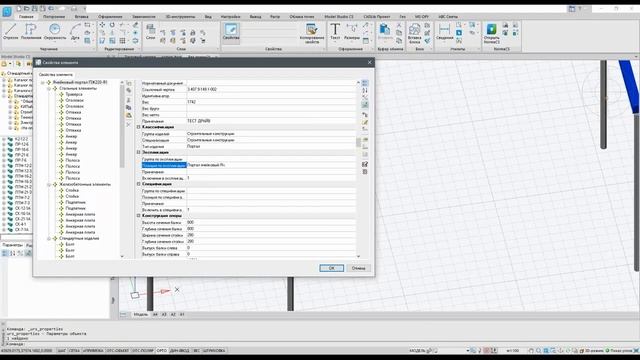Open the Главная ribbon tab

pos(26,17)
